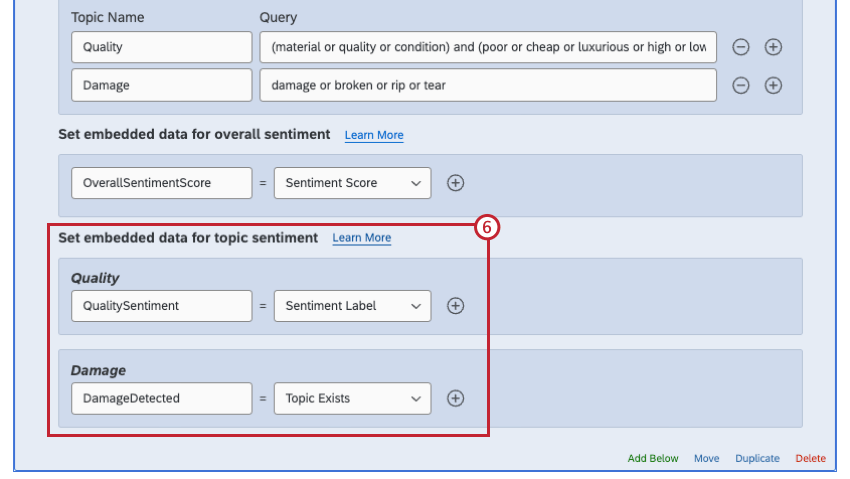The height and width of the screenshot is (479, 850).
Task: Open the Sentiment Score dropdown
Action: 352,183
